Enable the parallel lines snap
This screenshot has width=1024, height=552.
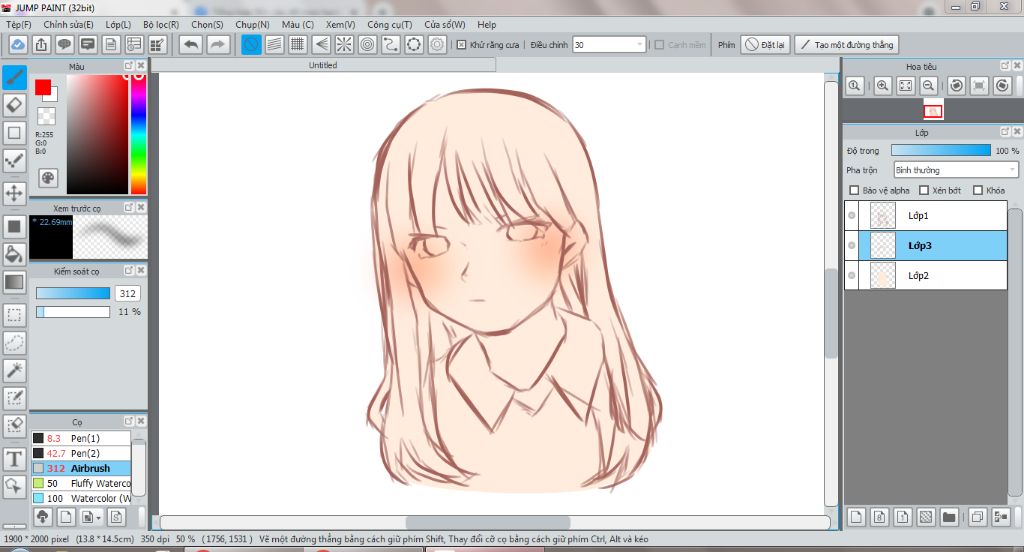click(274, 44)
